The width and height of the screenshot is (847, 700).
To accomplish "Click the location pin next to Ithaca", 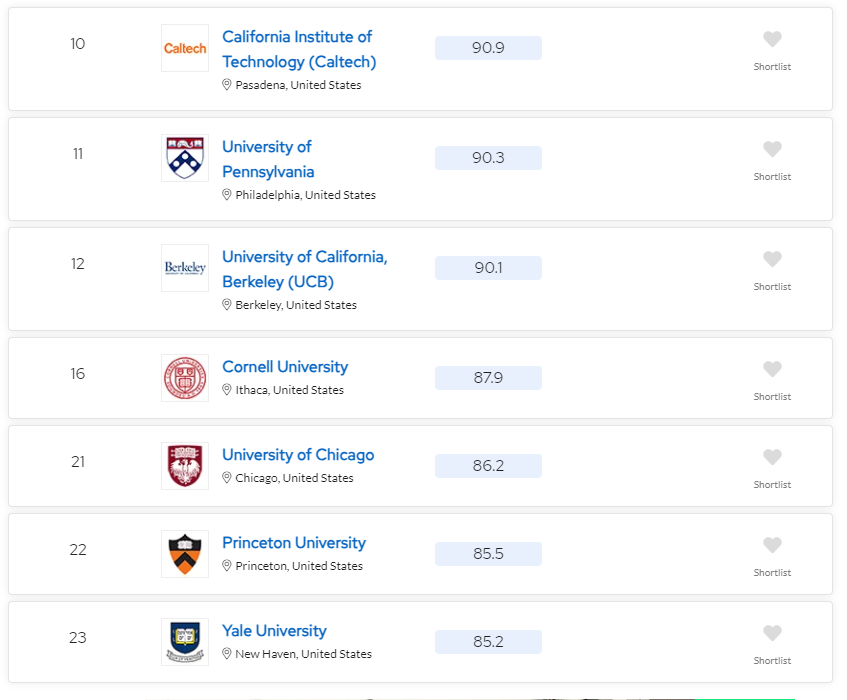I will tap(227, 389).
